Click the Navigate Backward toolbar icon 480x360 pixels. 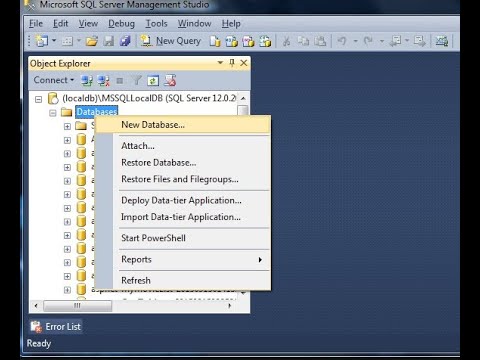pyautogui.click(x=396, y=41)
